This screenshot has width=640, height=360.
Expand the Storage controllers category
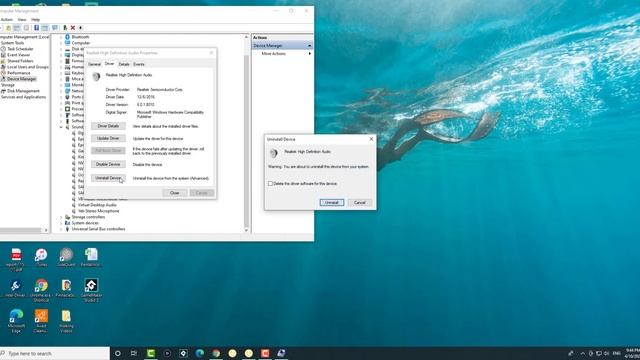click(x=61, y=217)
